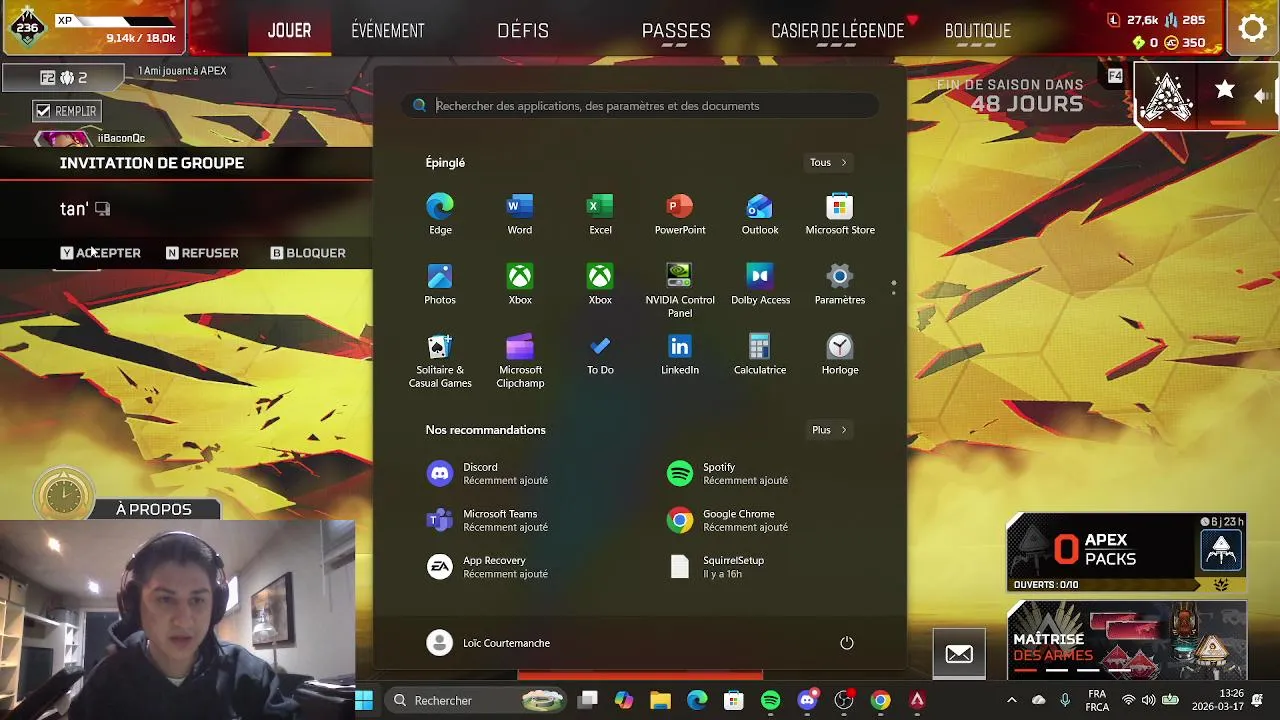The image size is (1280, 720).
Task: Open the Boutique tab
Action: click(x=978, y=30)
